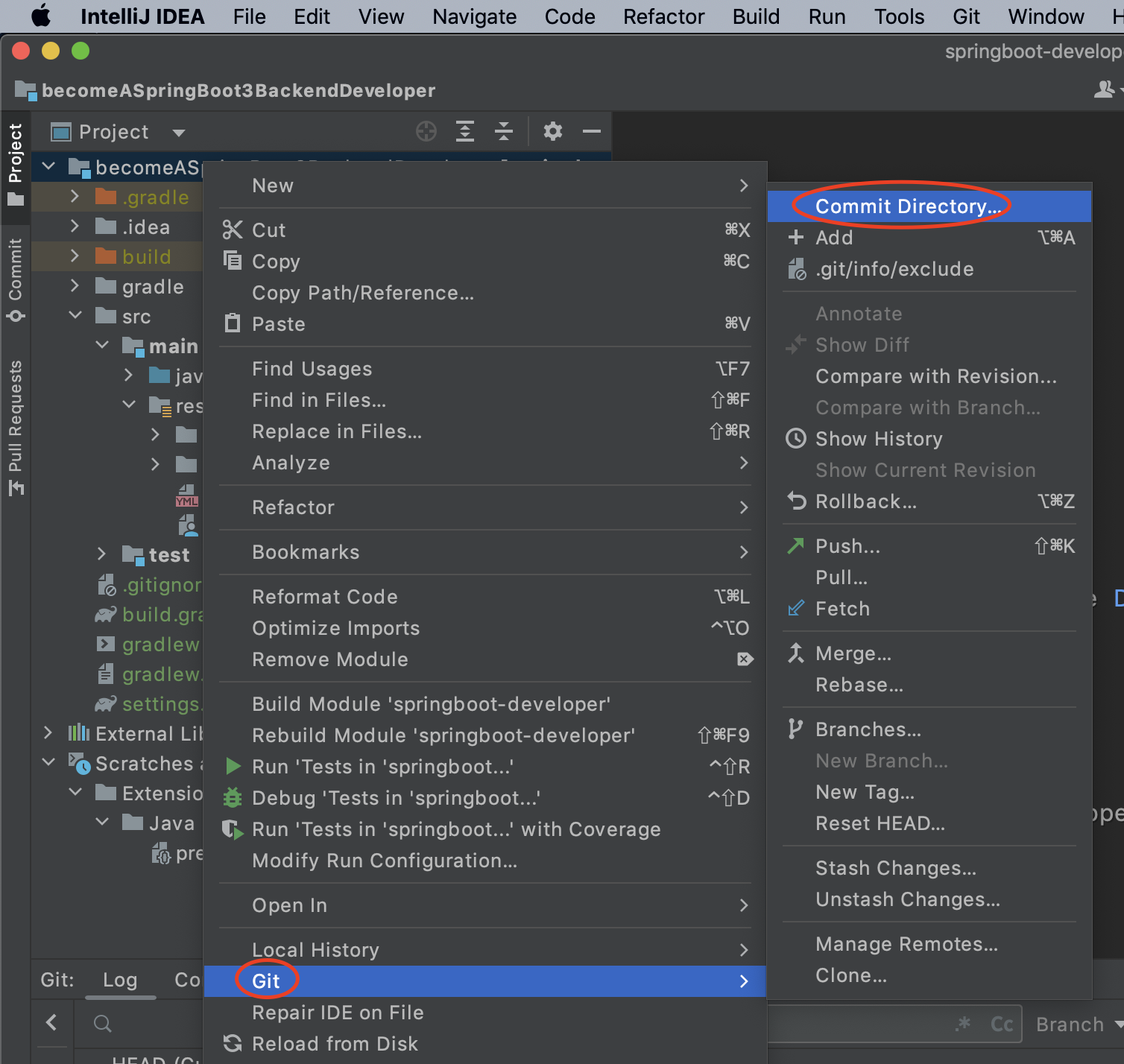1124x1064 pixels.
Task: Expand the .gradle folder
Action: pyautogui.click(x=75, y=197)
